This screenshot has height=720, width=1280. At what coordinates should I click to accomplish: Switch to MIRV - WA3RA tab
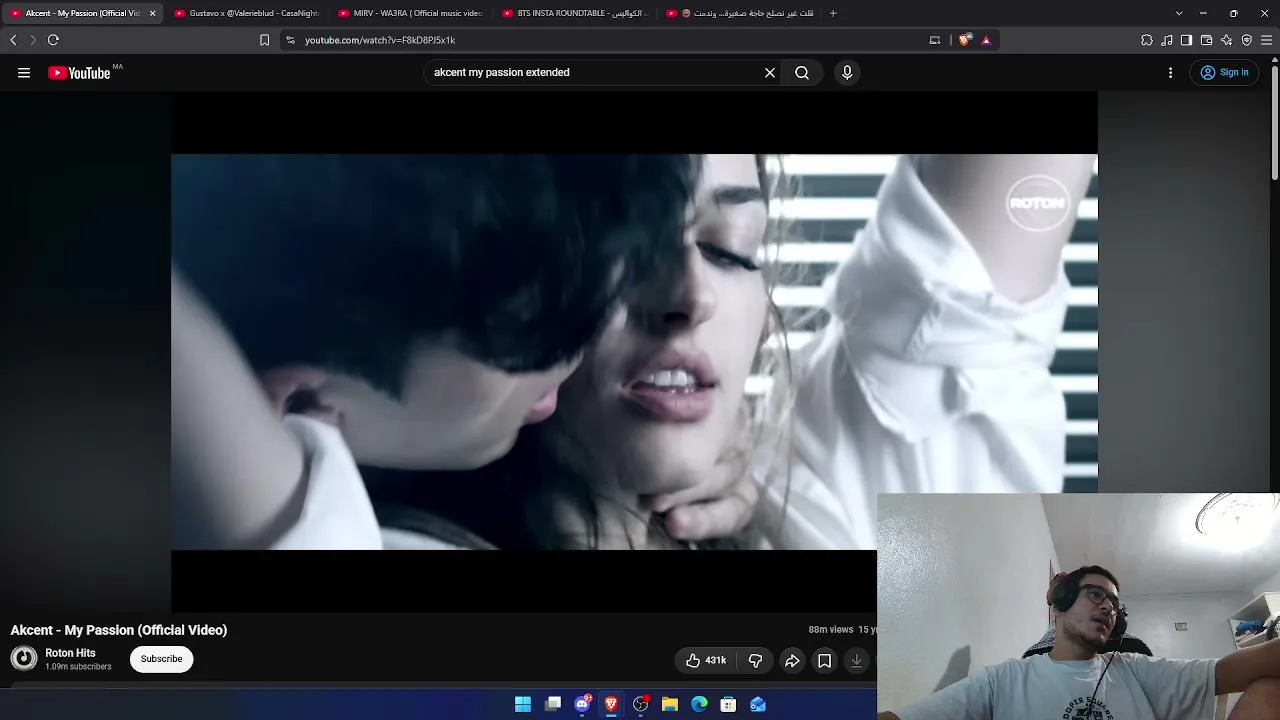click(410, 13)
